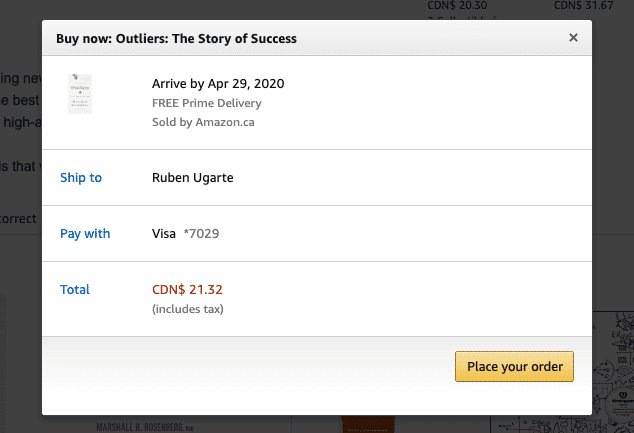Click the illustrated diagram image behind dialog

613,372
